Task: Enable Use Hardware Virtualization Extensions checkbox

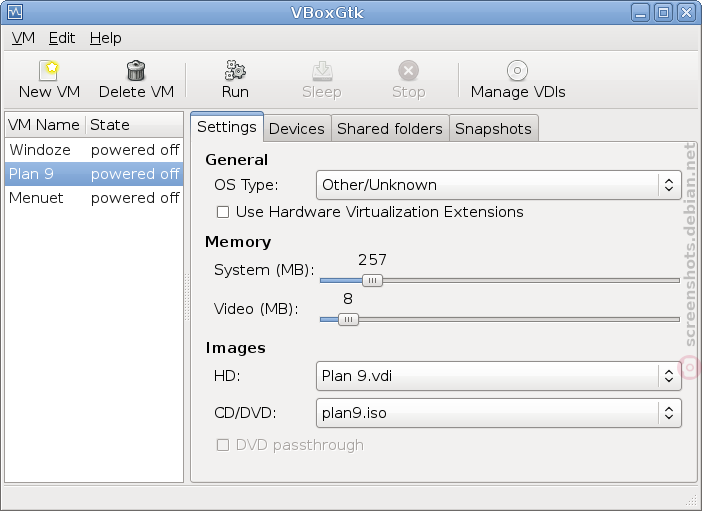Action: pyautogui.click(x=223, y=212)
